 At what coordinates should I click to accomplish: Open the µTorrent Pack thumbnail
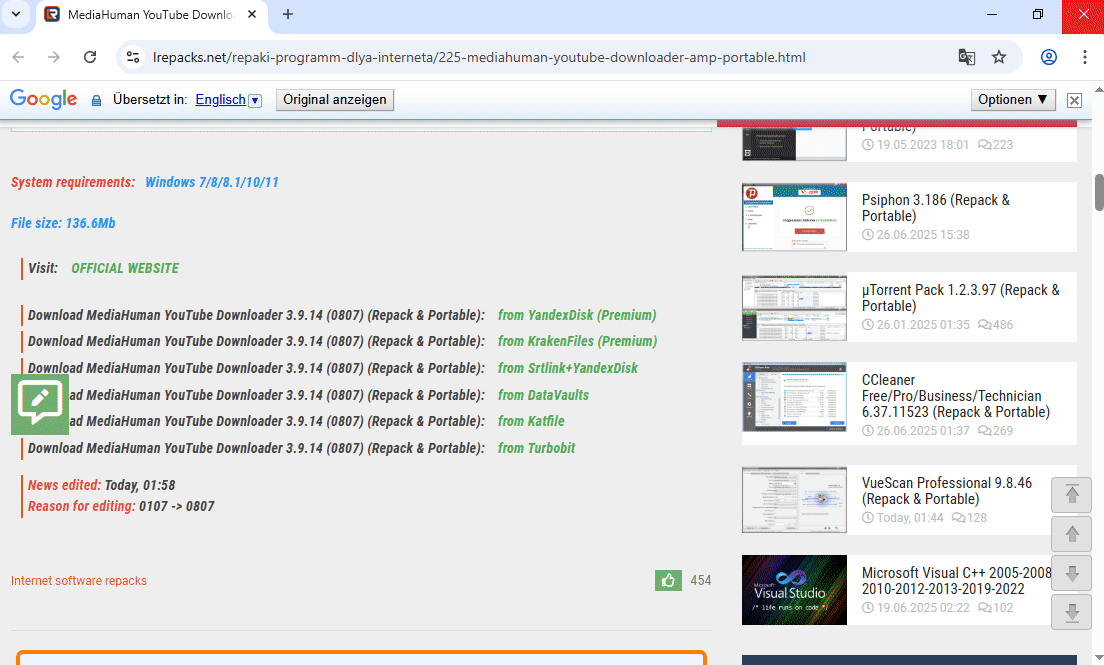pos(794,308)
